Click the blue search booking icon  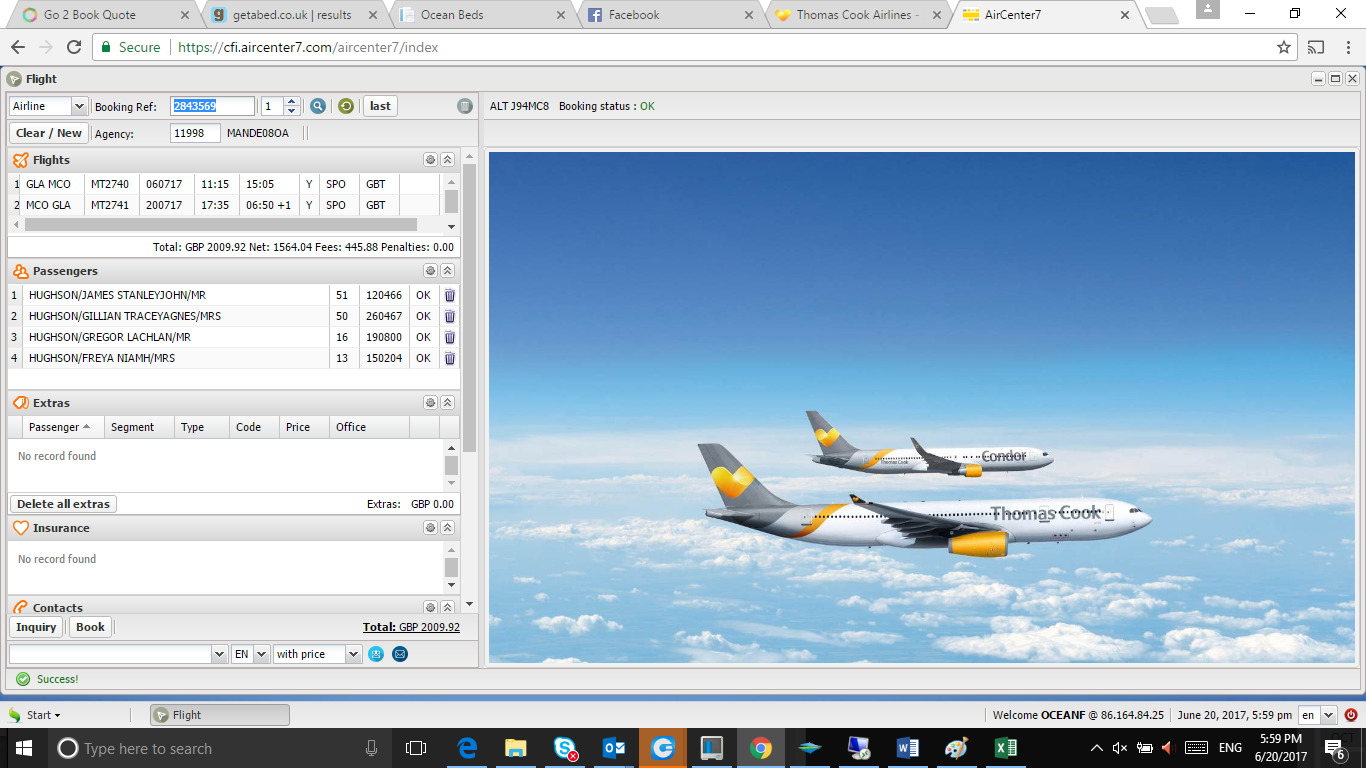(318, 106)
